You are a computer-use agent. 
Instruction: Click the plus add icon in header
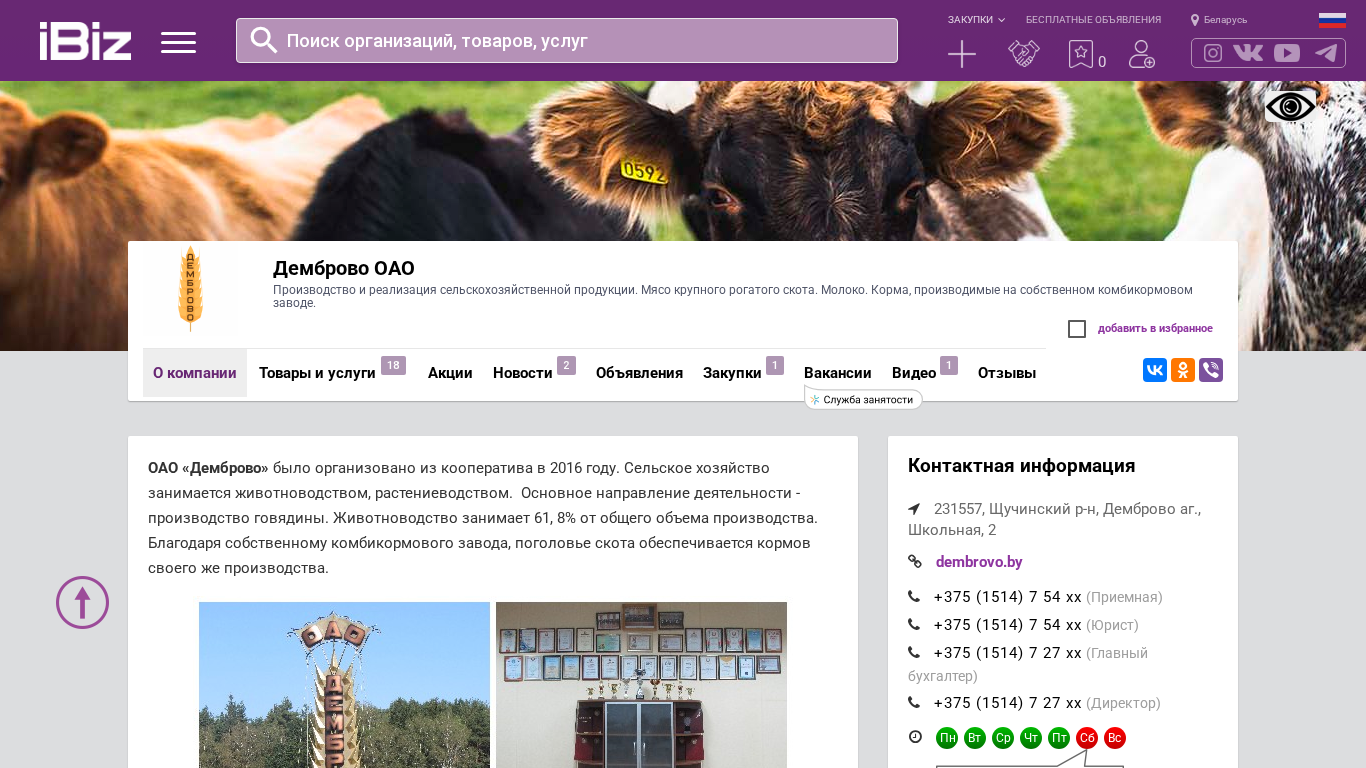pyautogui.click(x=962, y=54)
